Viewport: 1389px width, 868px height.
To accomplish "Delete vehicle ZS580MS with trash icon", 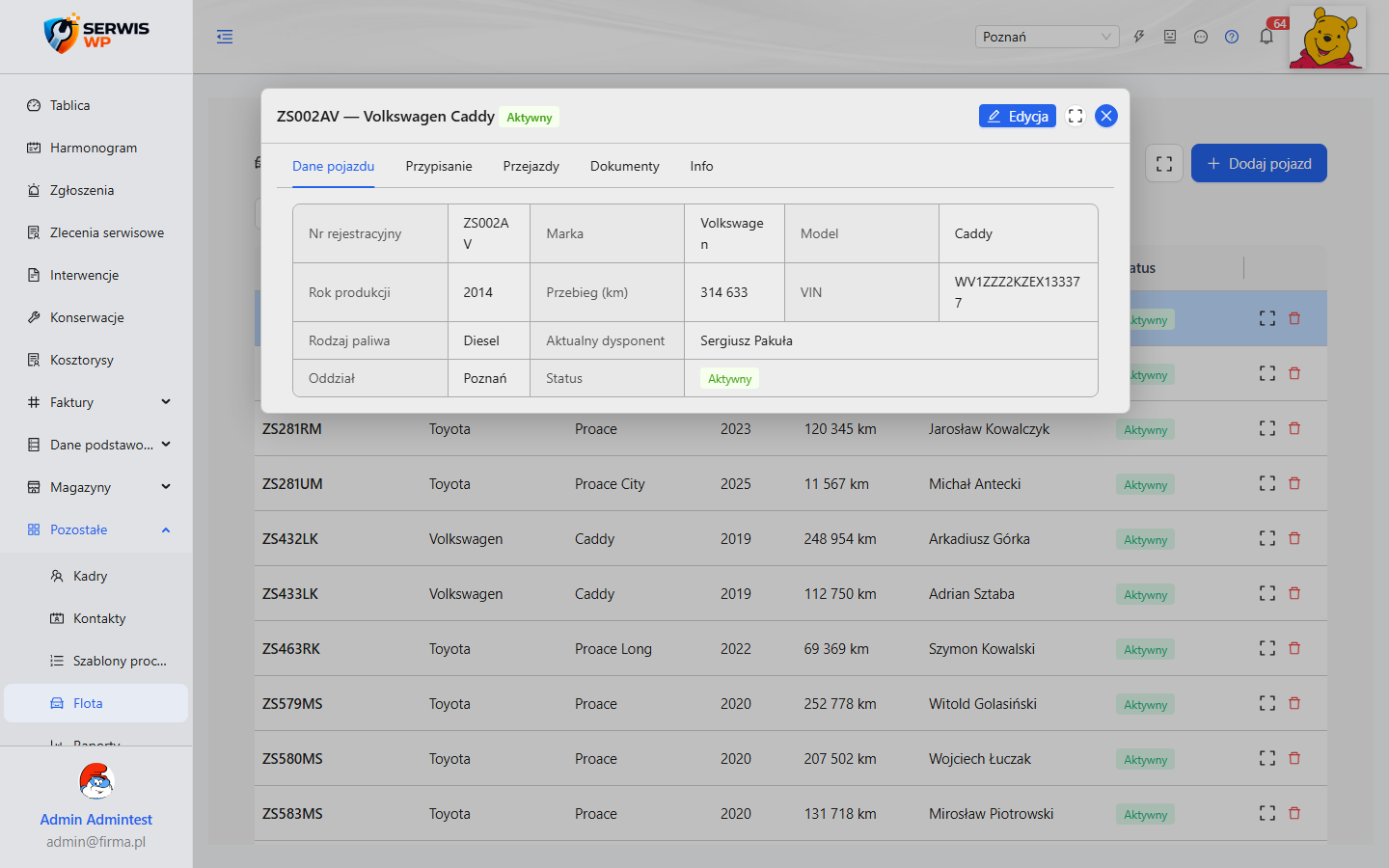I will click(1294, 758).
